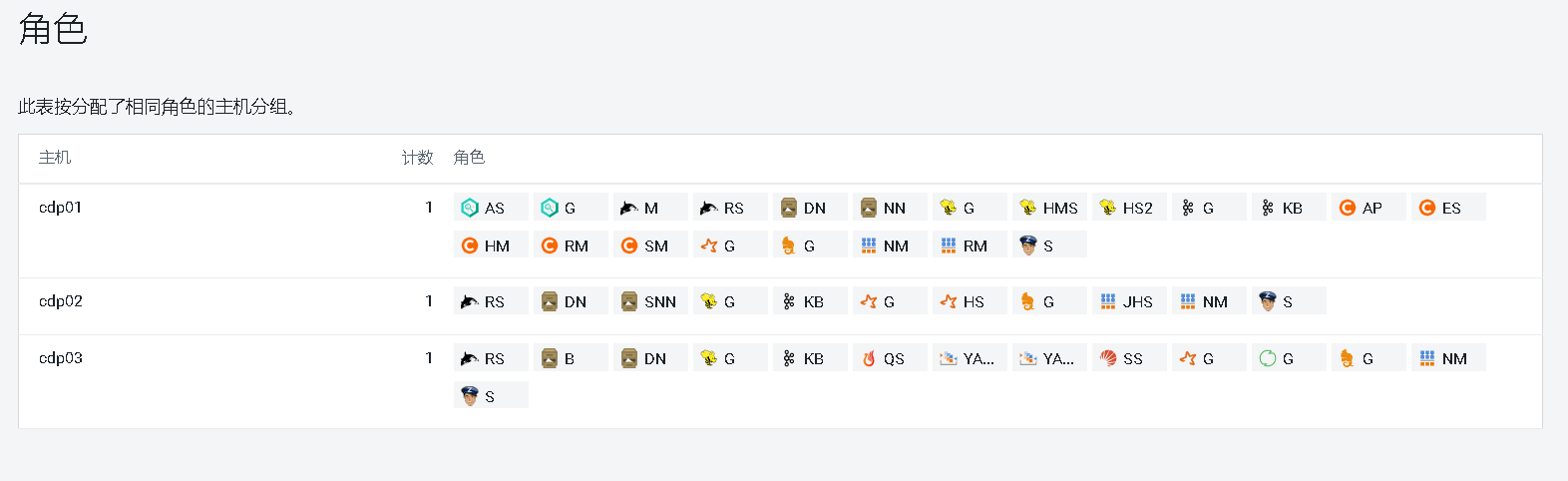Click the AS role badge on cdp01
Screen dimensions: 1568x481
(490, 208)
